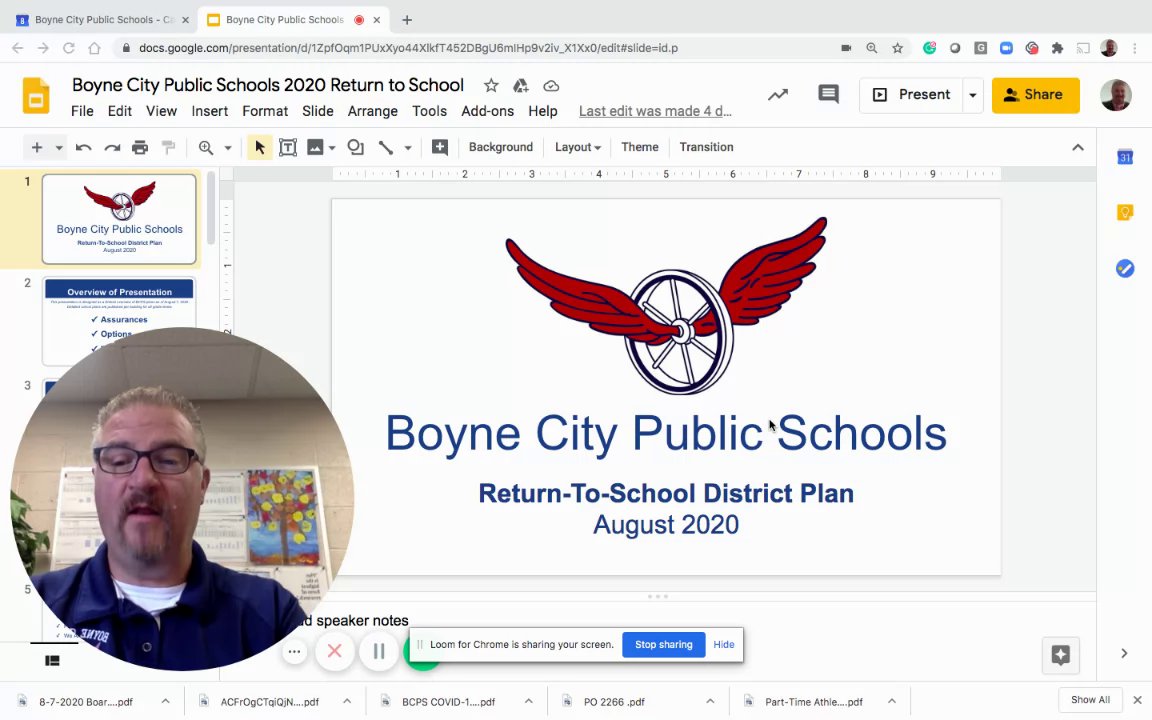1152x720 pixels.
Task: Click the Present button
Action: coord(911,95)
